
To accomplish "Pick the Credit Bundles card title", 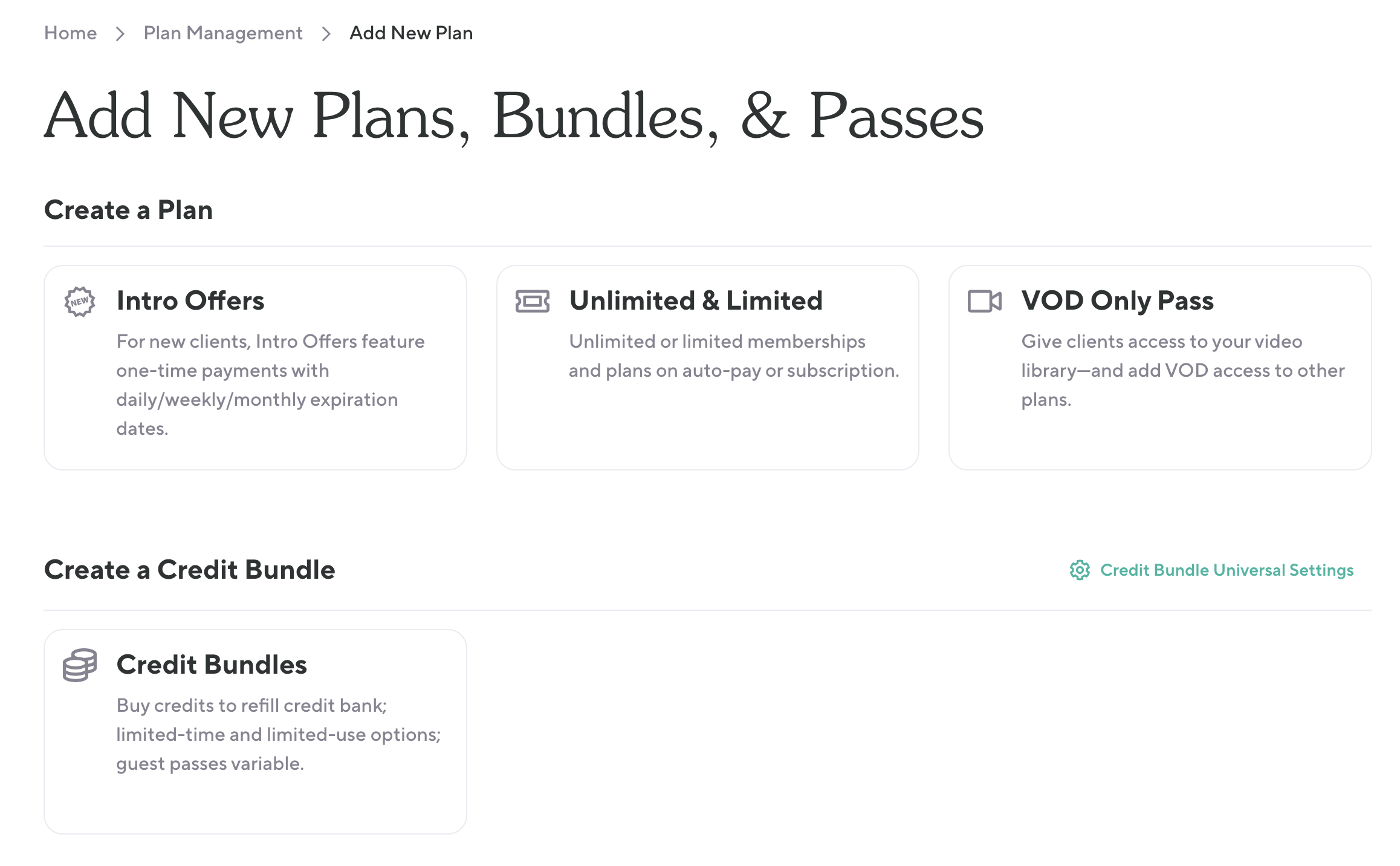I will point(212,665).
